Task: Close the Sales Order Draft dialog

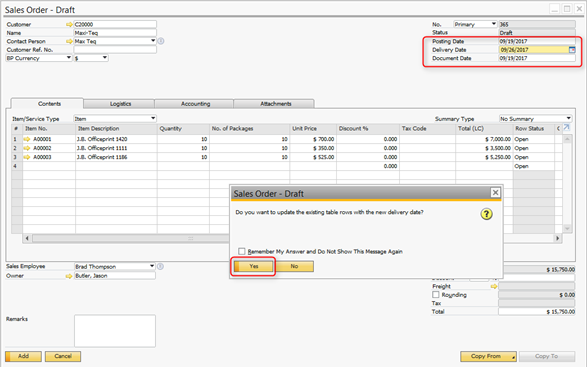Action: (495, 192)
